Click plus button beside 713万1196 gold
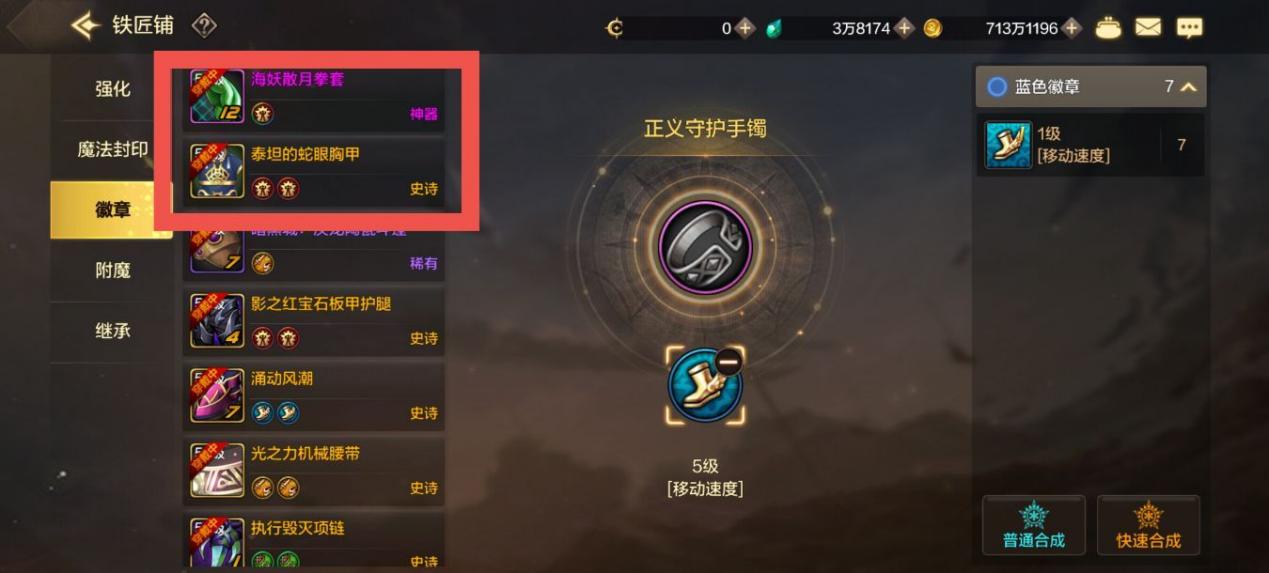The width and height of the screenshot is (1269, 573). (x=1072, y=28)
